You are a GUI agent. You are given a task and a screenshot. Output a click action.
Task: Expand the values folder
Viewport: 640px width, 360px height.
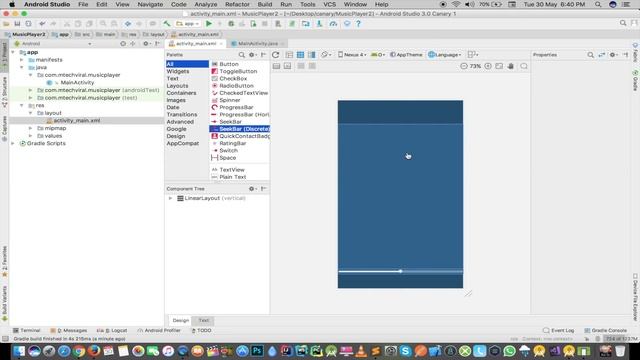[30, 136]
